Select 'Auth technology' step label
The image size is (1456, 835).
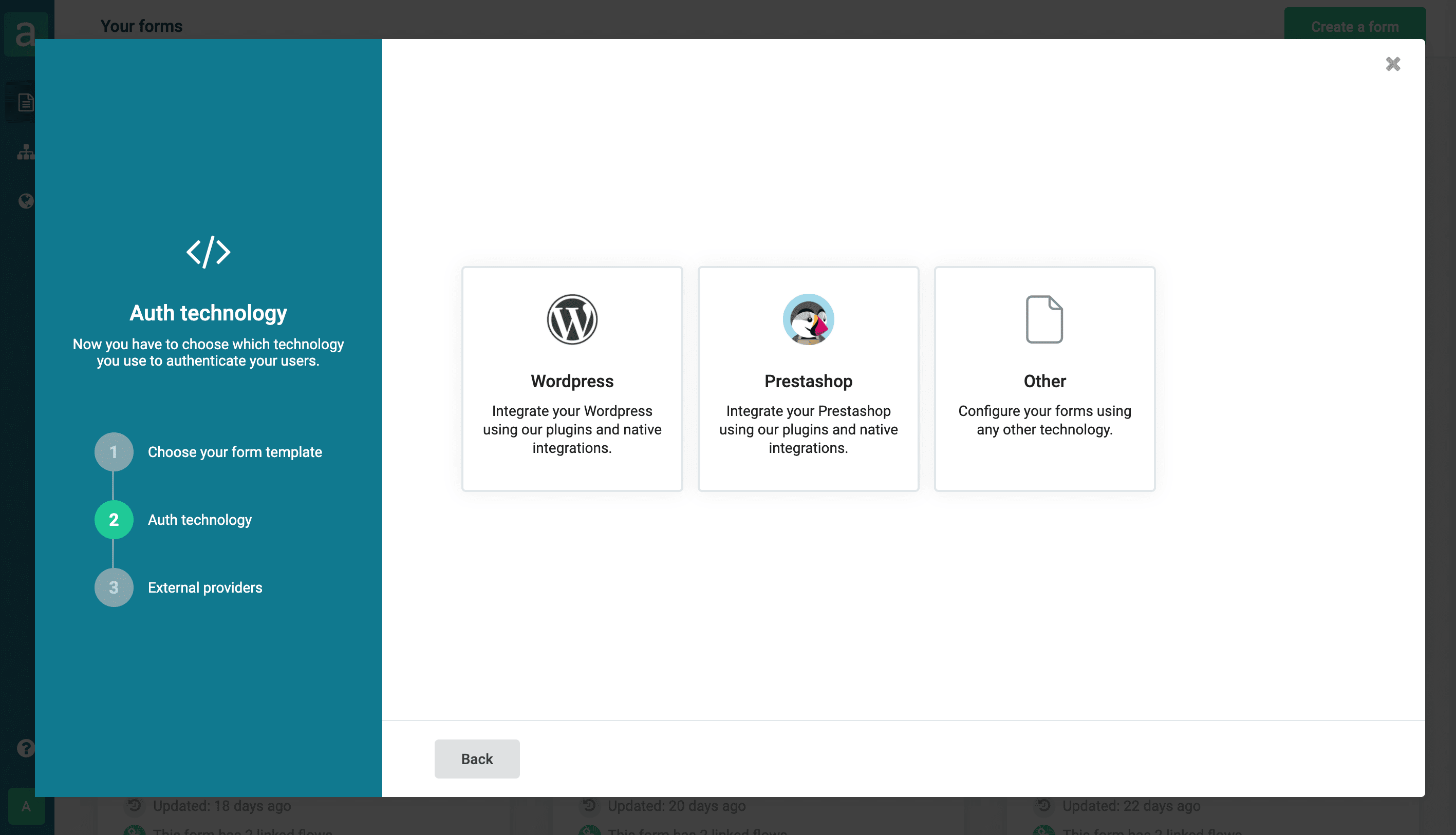tap(200, 520)
